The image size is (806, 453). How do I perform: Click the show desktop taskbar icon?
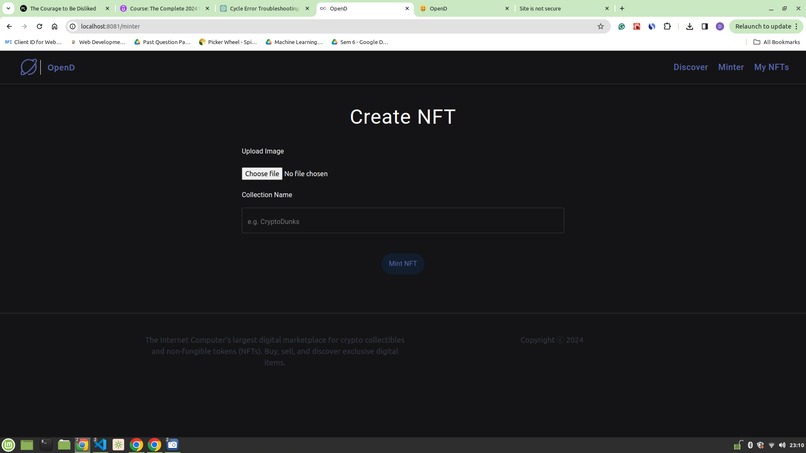pos(27,445)
